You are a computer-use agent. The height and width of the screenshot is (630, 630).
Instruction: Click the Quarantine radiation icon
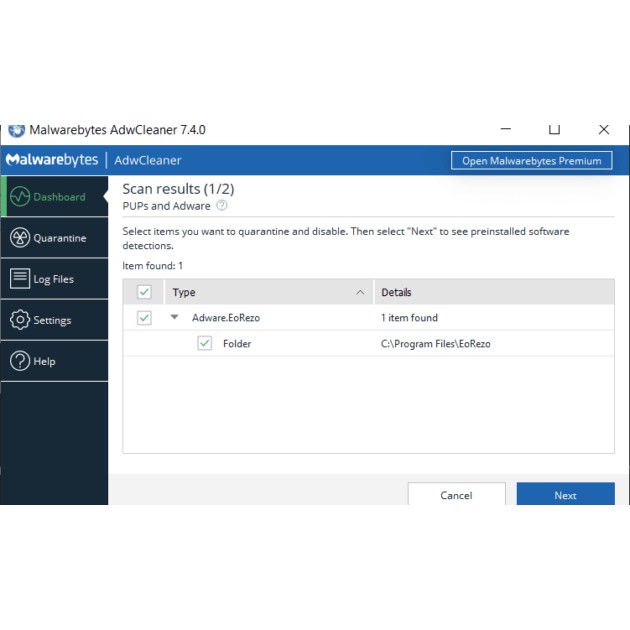(x=20, y=237)
